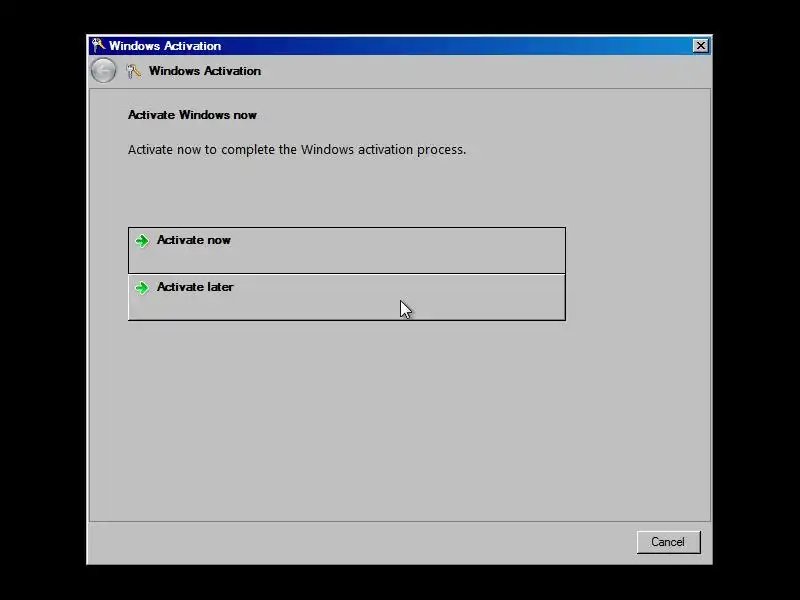
Task: Choose the Activate later option
Action: coord(347,297)
